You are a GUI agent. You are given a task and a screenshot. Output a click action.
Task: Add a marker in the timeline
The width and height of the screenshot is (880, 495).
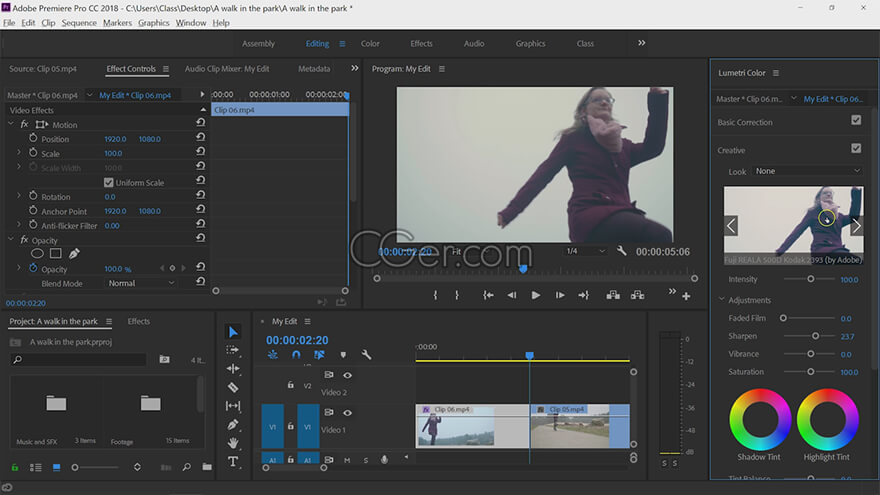[x=343, y=355]
